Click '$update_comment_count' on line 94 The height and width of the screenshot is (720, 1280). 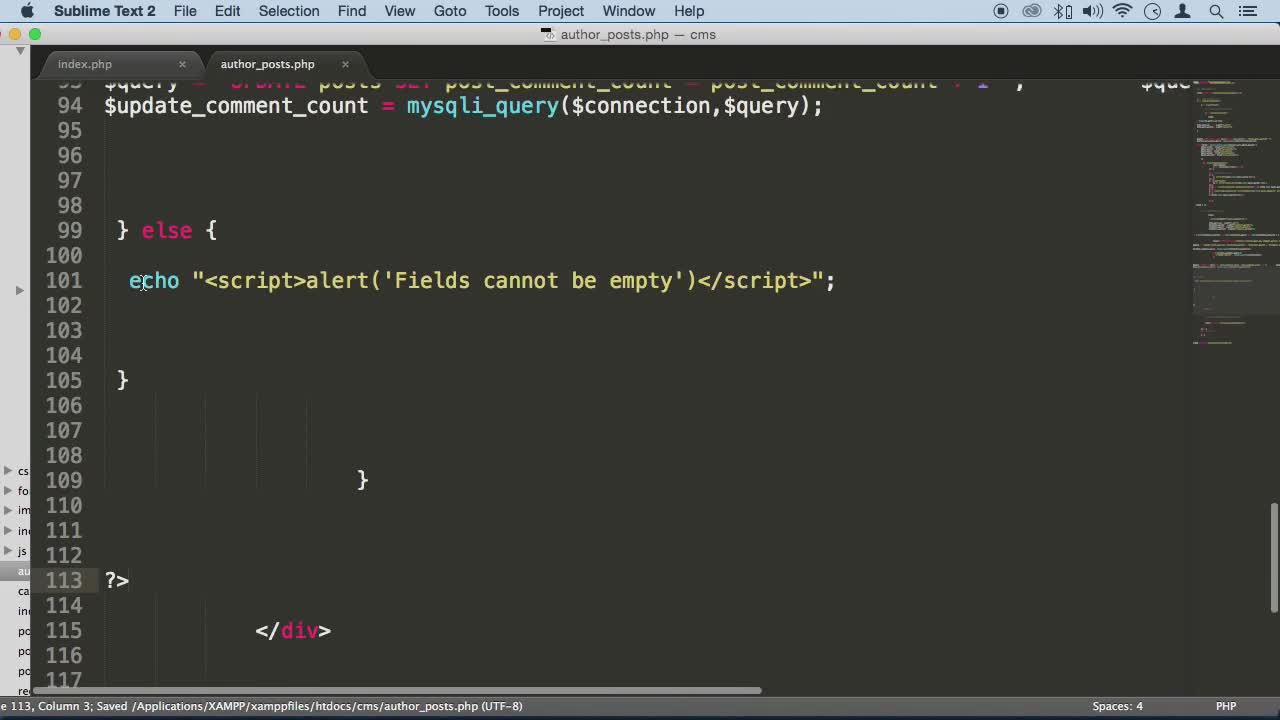click(x=236, y=106)
